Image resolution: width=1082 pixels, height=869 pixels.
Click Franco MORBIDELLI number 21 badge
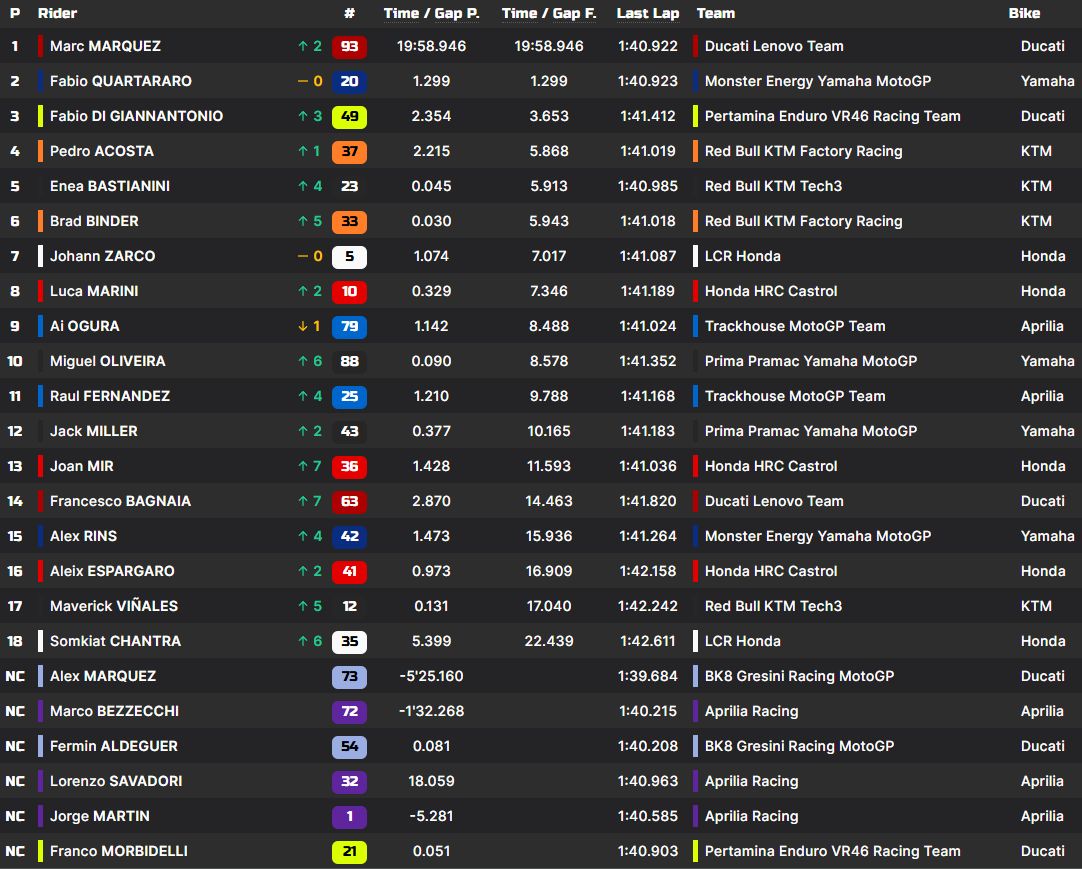[349, 851]
